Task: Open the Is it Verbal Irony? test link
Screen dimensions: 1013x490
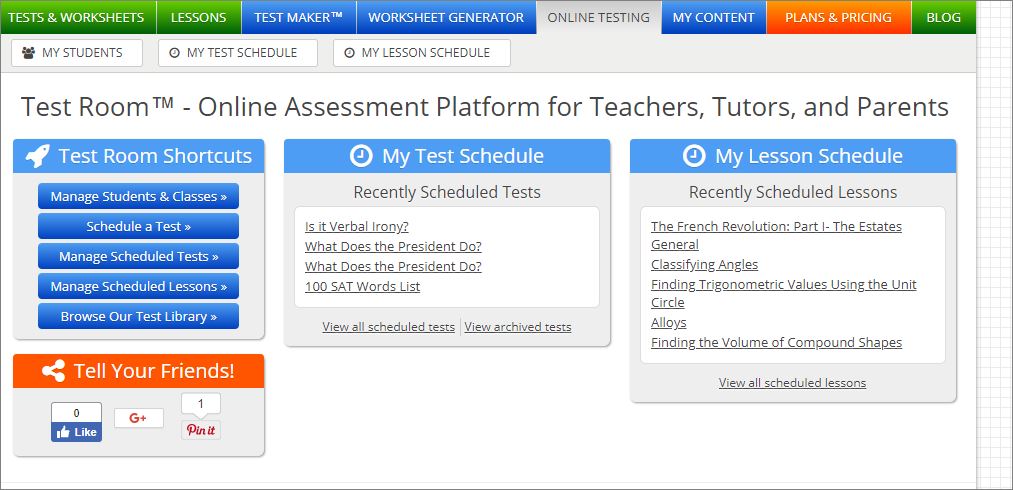Action: click(x=357, y=226)
